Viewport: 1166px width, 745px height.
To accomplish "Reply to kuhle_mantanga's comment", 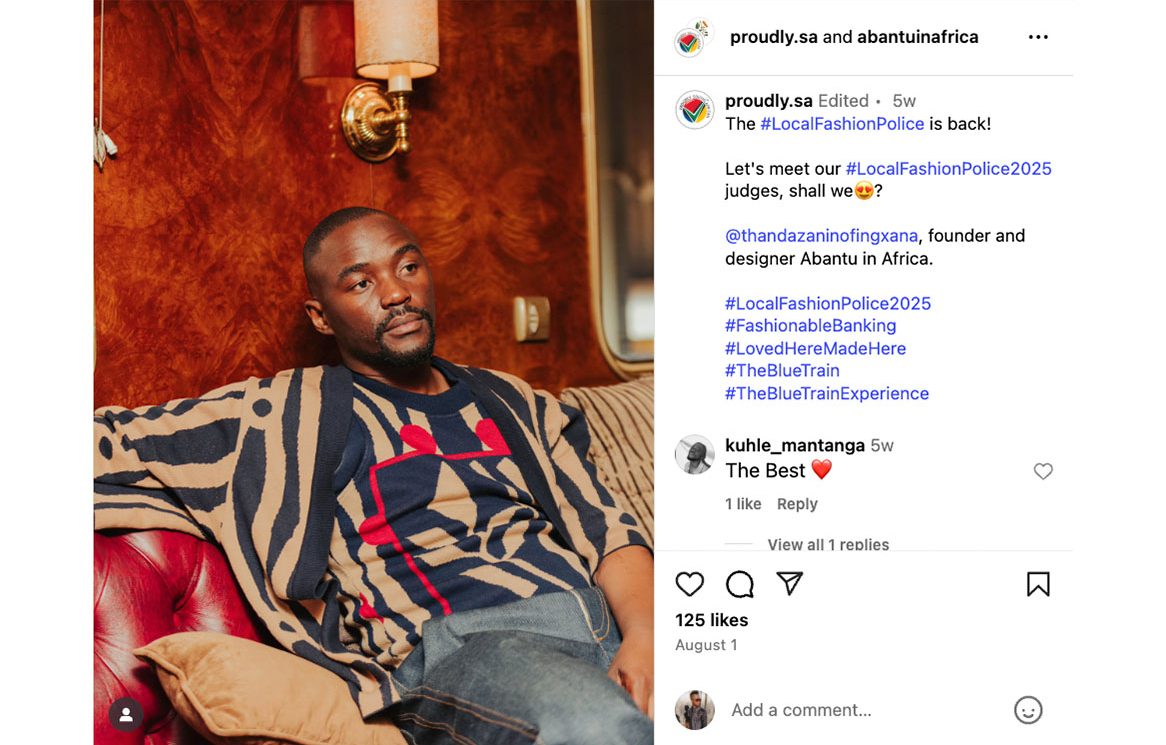I will click(x=797, y=504).
